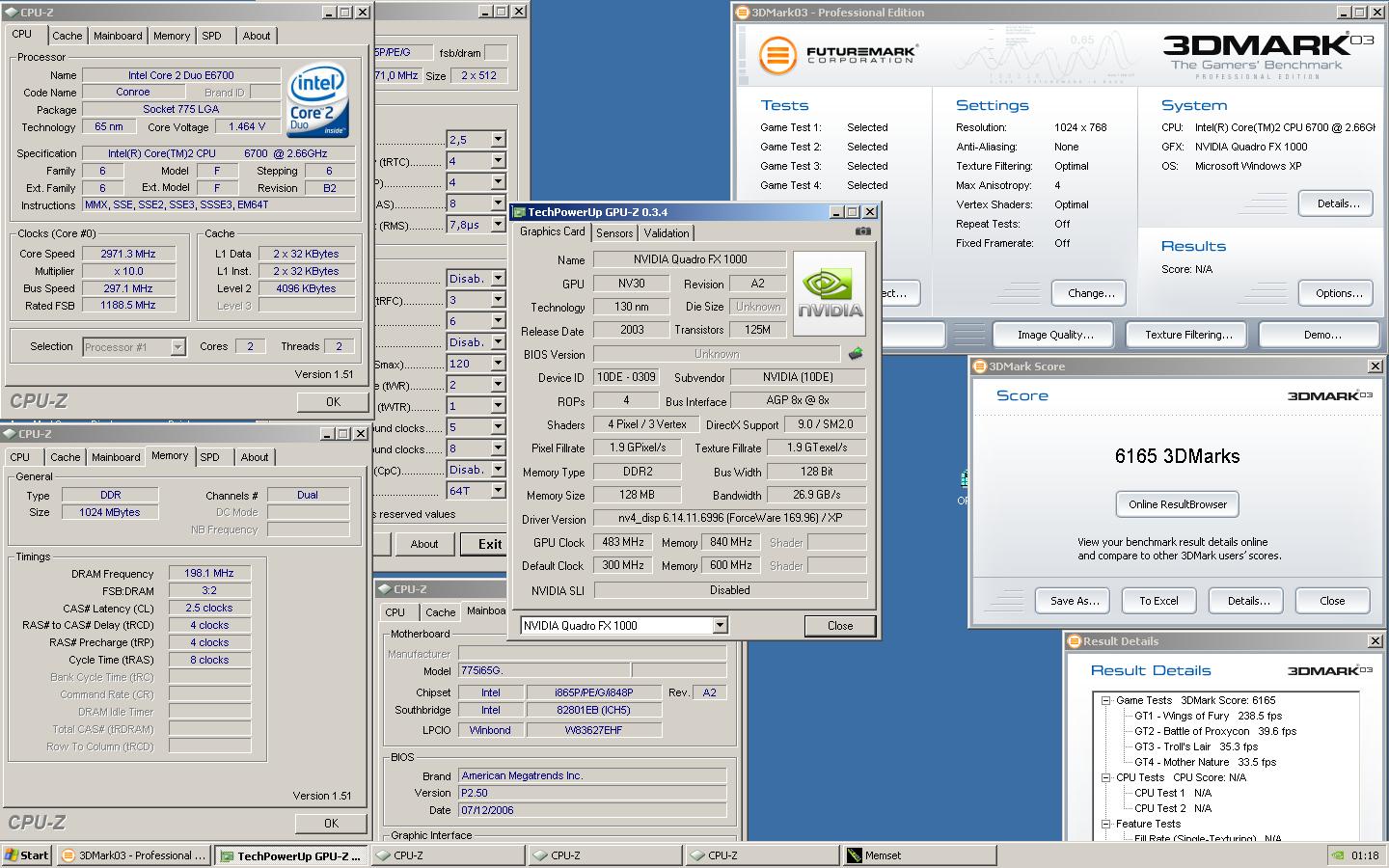Open About tab in top CPU-Z window
The width and height of the screenshot is (1389, 868).
257,36
